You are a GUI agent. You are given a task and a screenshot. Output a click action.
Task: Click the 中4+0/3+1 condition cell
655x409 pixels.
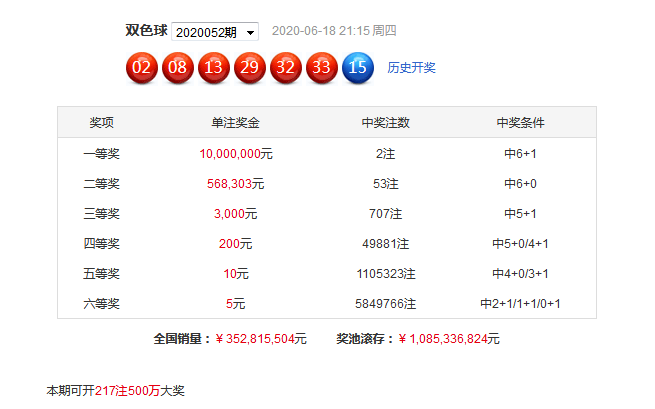[x=520, y=274]
